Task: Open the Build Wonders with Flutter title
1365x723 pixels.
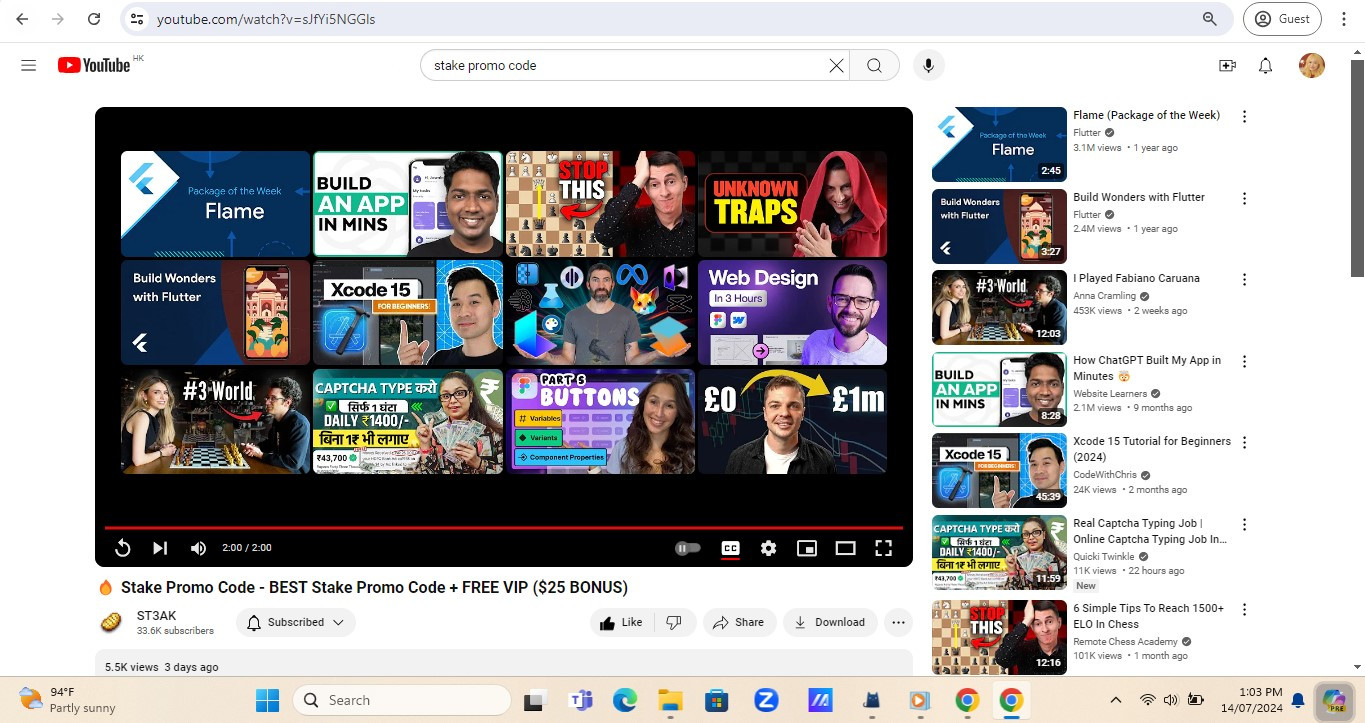Action: pos(1139,197)
